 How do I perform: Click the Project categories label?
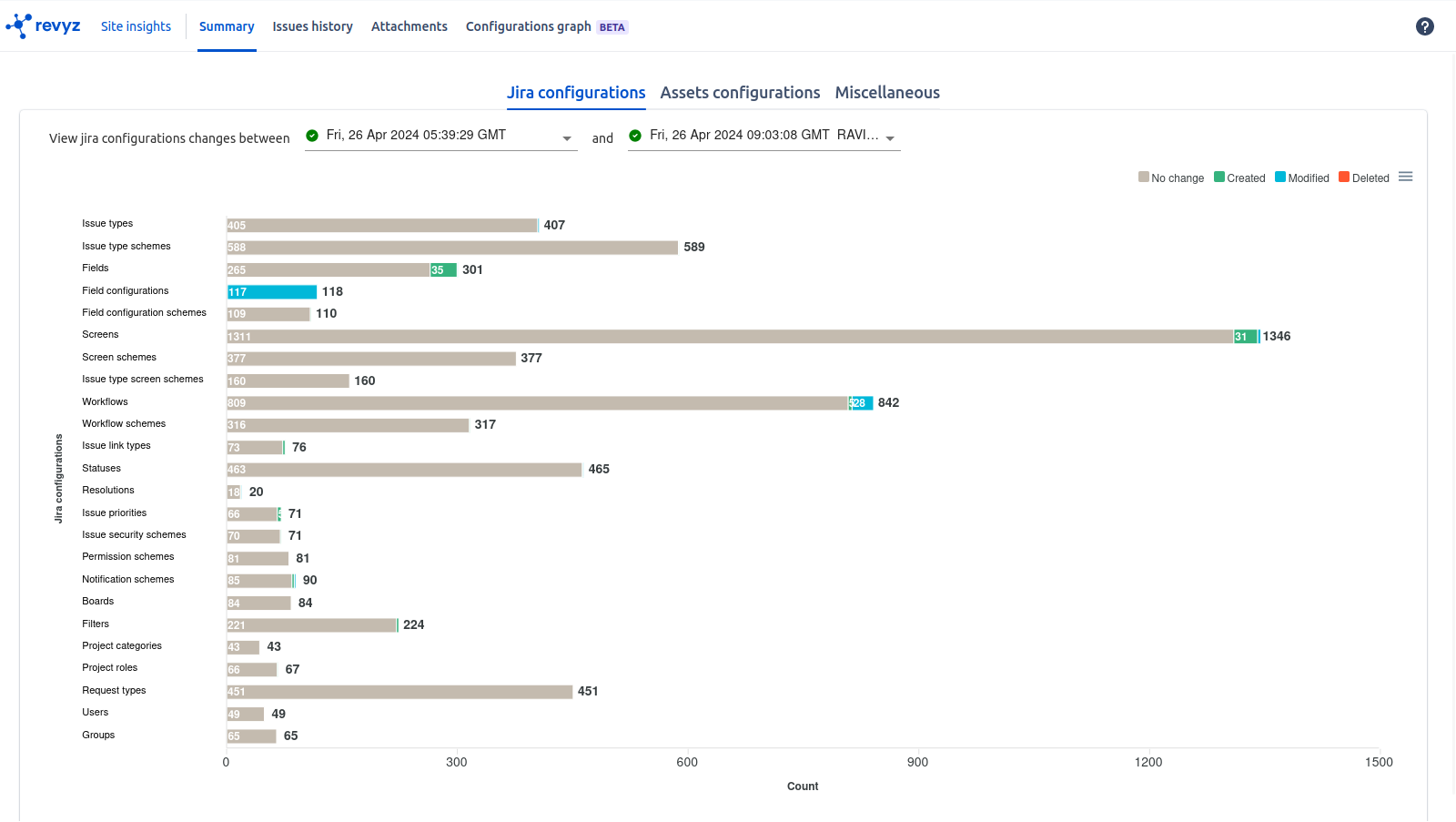[122, 645]
